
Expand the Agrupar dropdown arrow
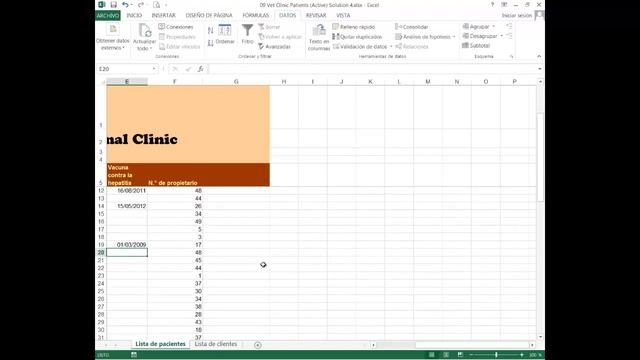click(493, 27)
